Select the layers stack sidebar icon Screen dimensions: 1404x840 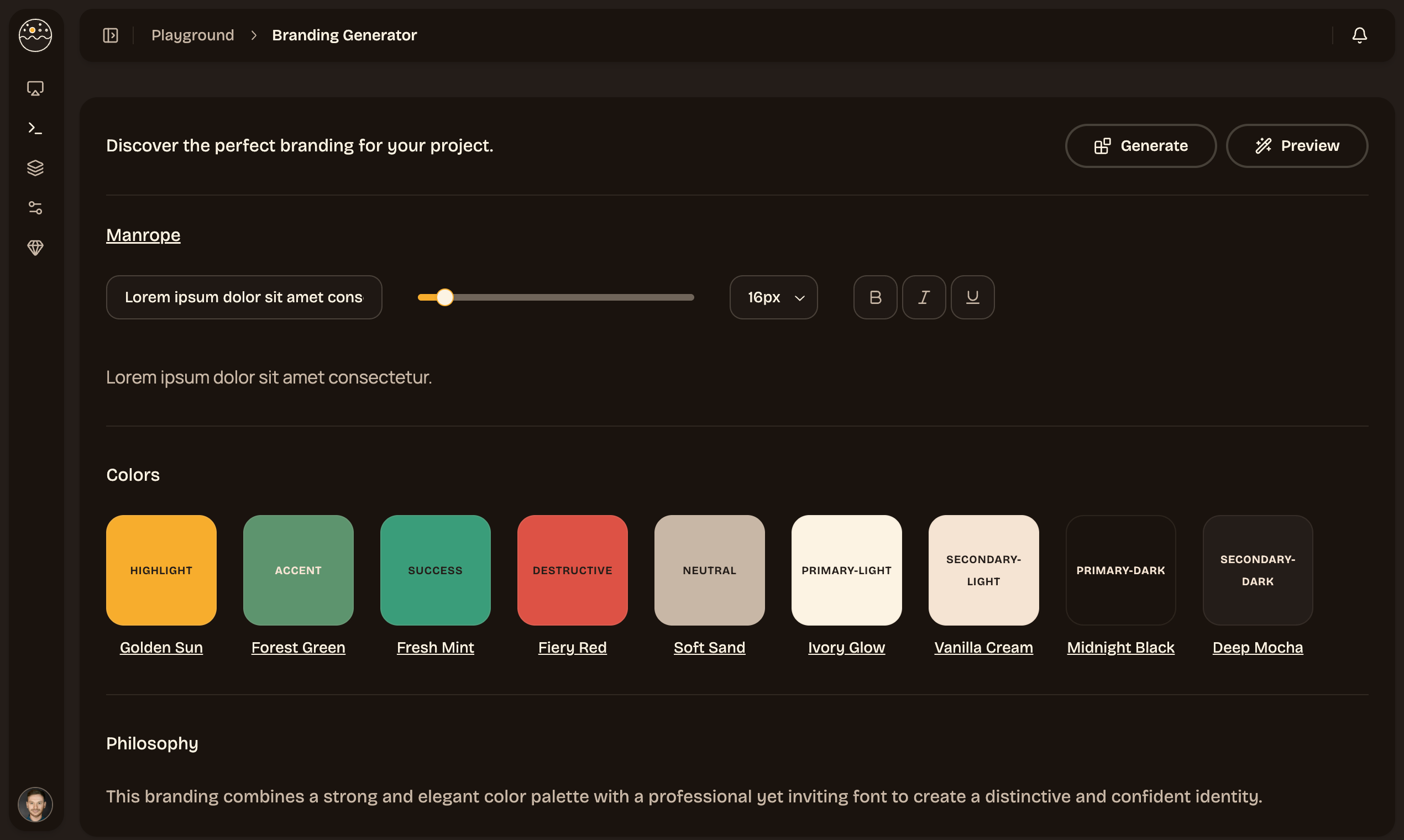(x=35, y=168)
